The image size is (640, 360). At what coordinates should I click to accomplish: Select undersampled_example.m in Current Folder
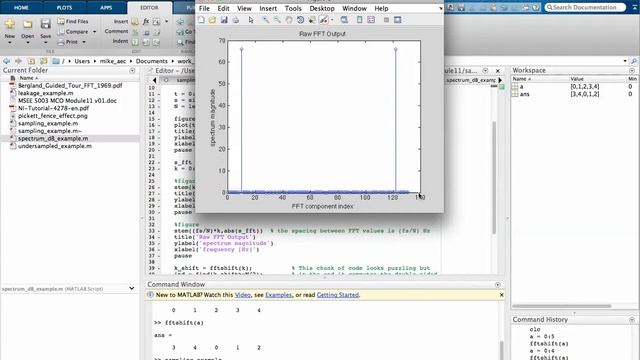55,146
